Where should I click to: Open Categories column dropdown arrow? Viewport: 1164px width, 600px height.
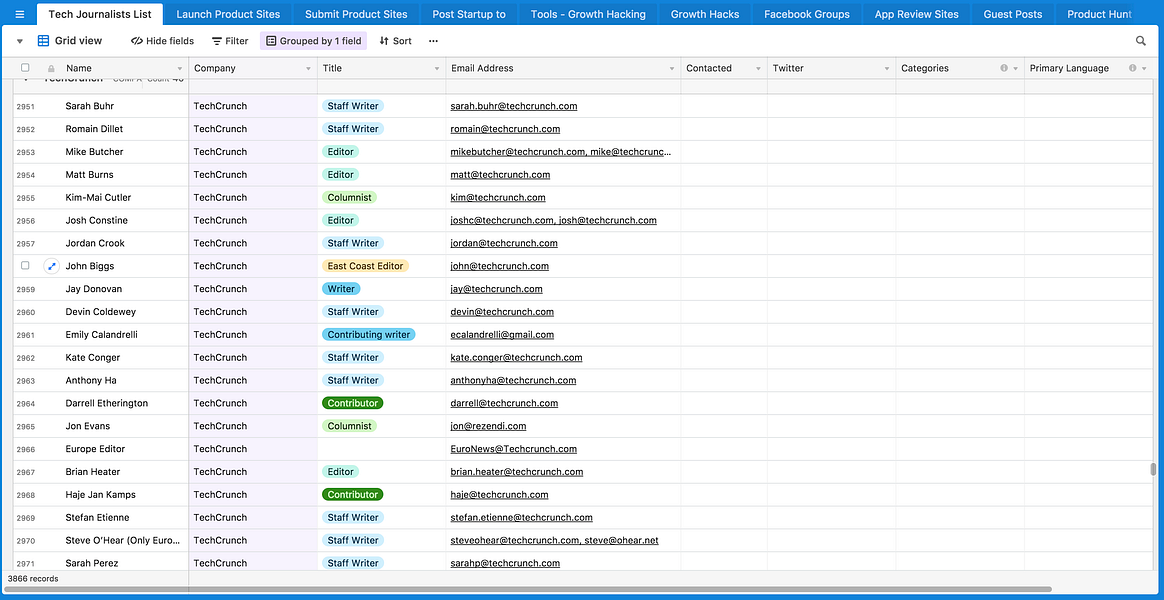[1015, 68]
